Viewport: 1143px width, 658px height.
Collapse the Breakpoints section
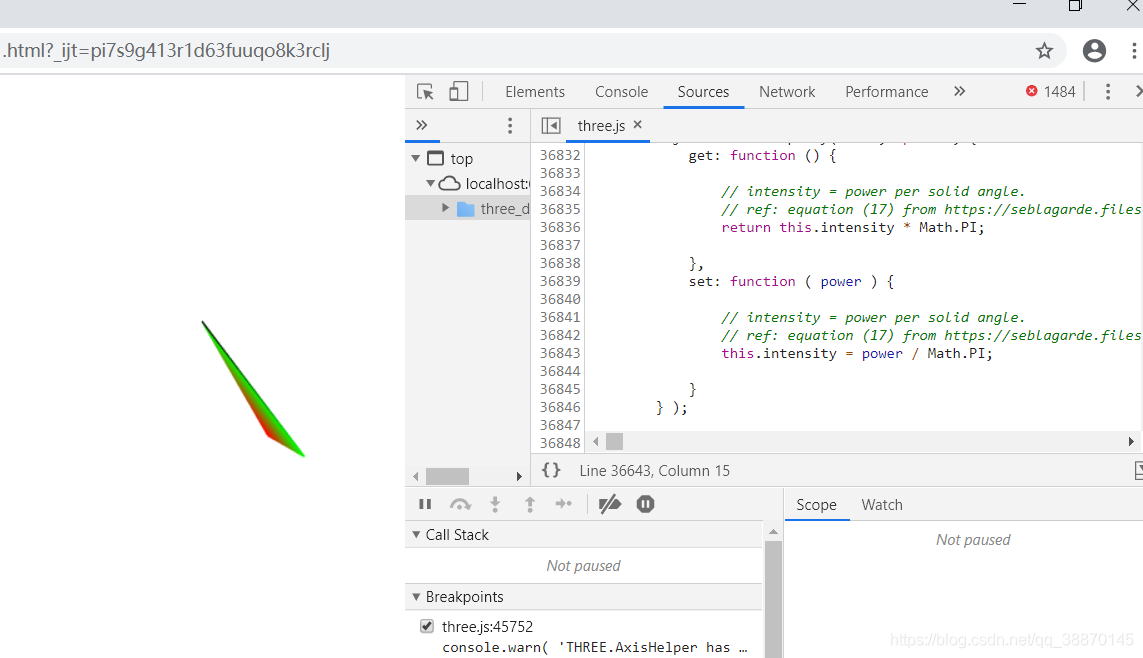416,597
